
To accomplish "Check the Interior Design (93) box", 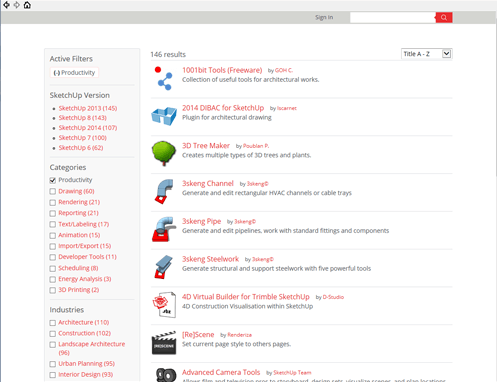I will [x=53, y=375].
